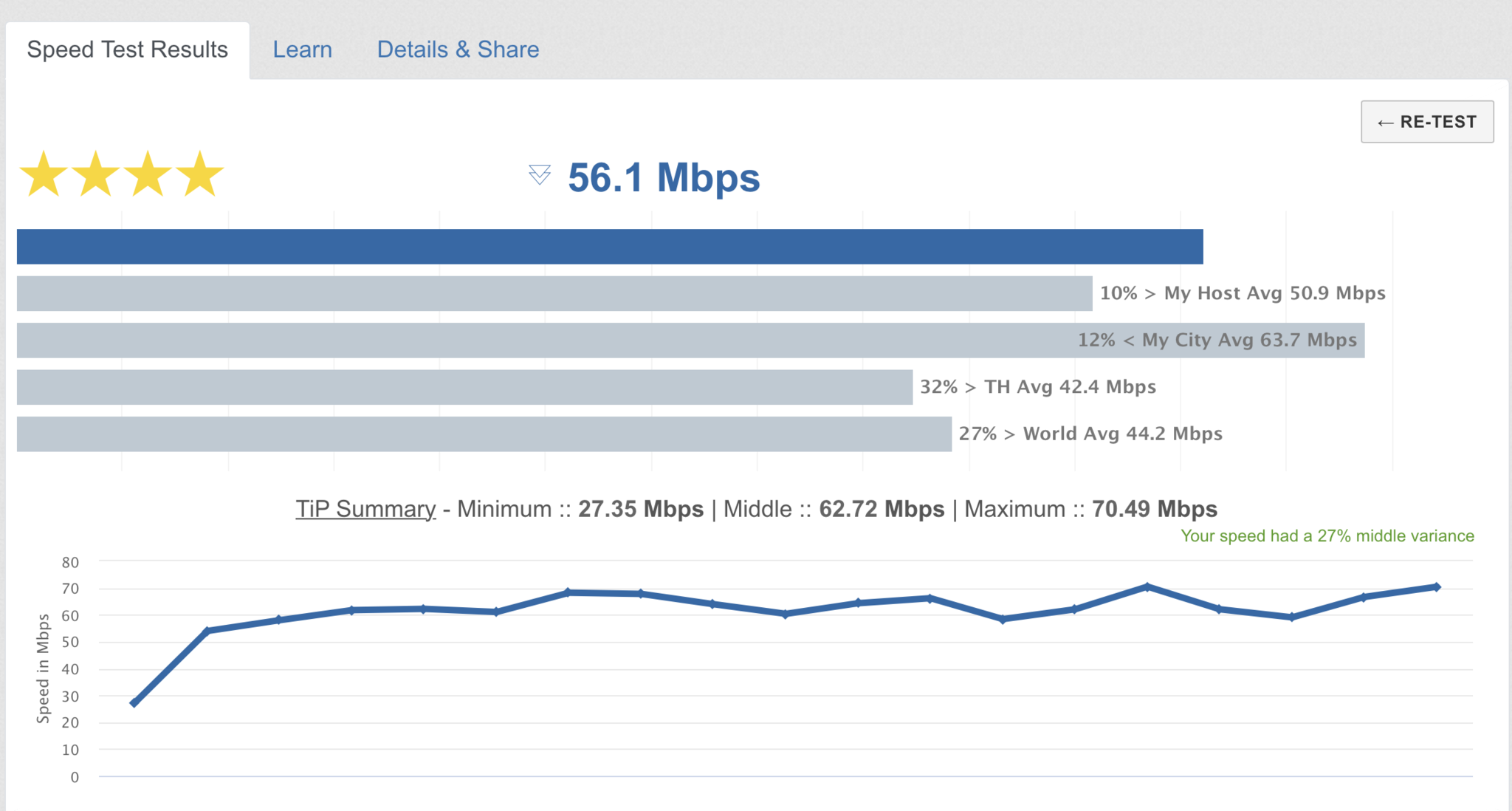1512x811 pixels.
Task: Click the Maximum 70.49 Mbps value
Action: tap(1155, 509)
